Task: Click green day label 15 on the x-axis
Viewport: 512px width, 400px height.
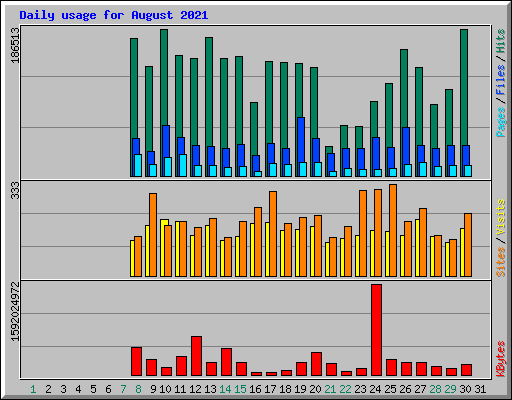Action: click(x=240, y=389)
